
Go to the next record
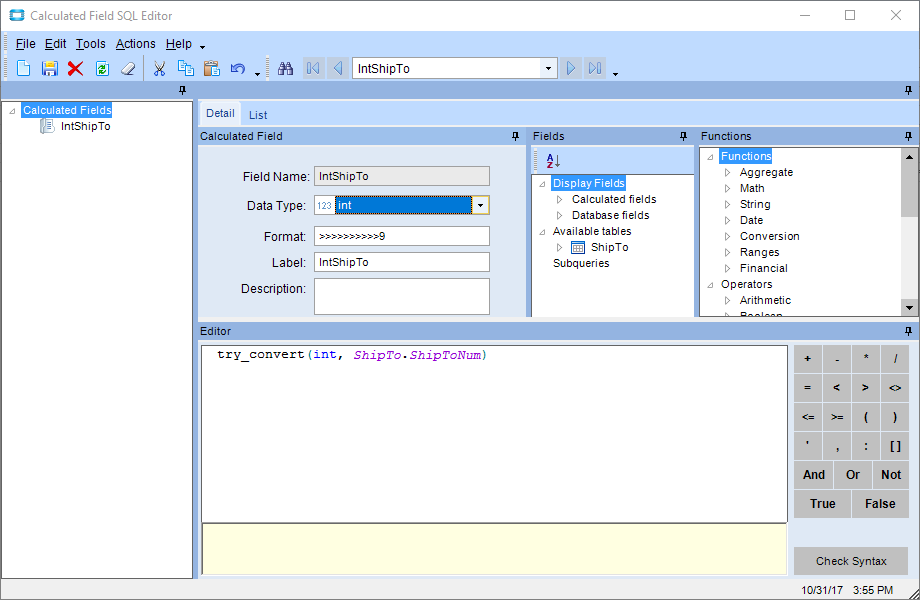(570, 69)
